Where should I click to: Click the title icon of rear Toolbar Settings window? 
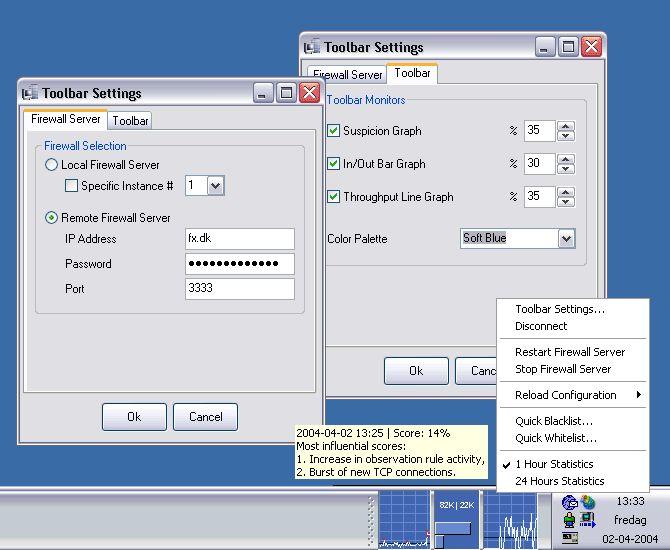click(311, 47)
